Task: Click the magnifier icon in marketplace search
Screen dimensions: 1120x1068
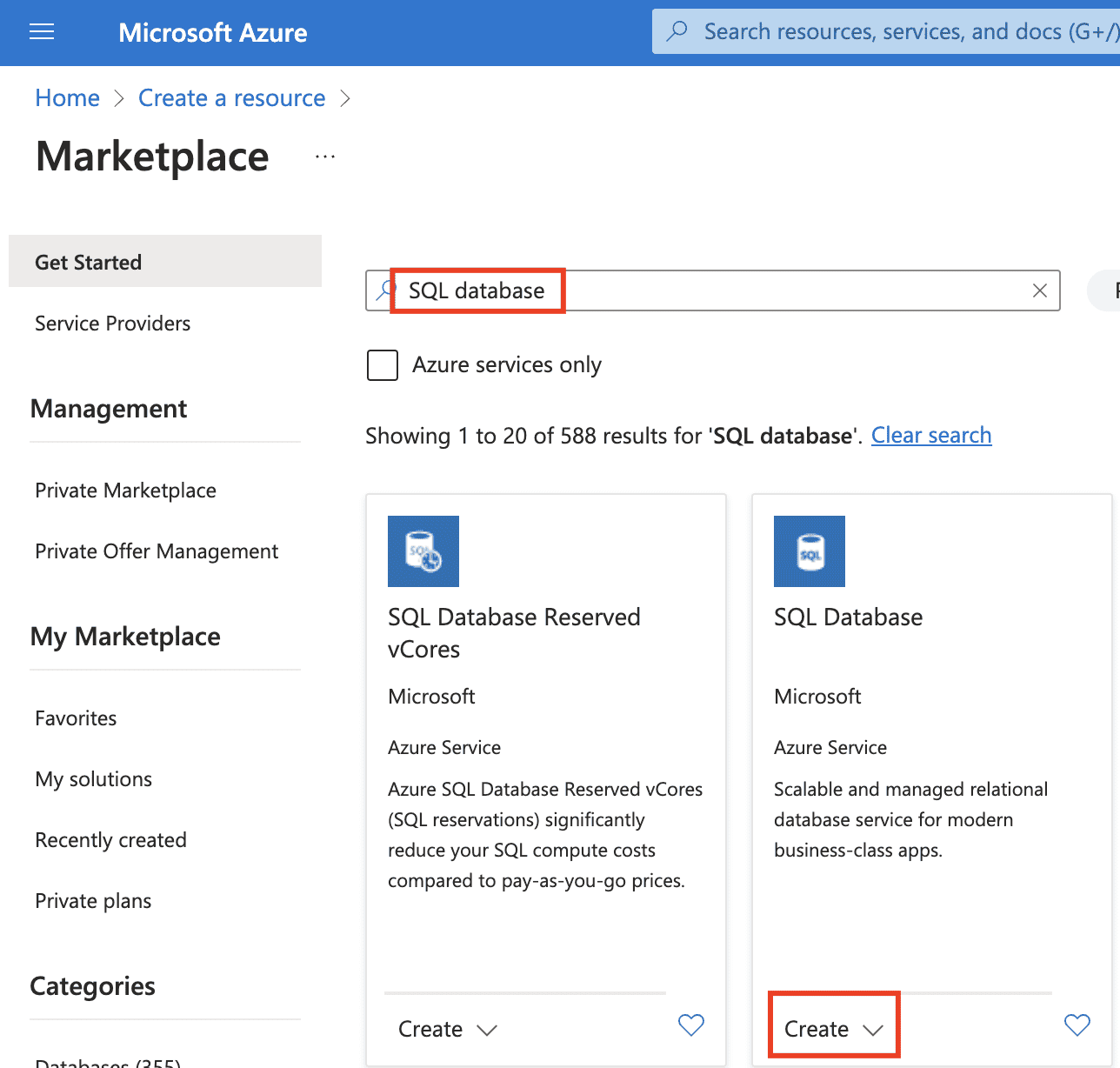Action: click(x=384, y=290)
